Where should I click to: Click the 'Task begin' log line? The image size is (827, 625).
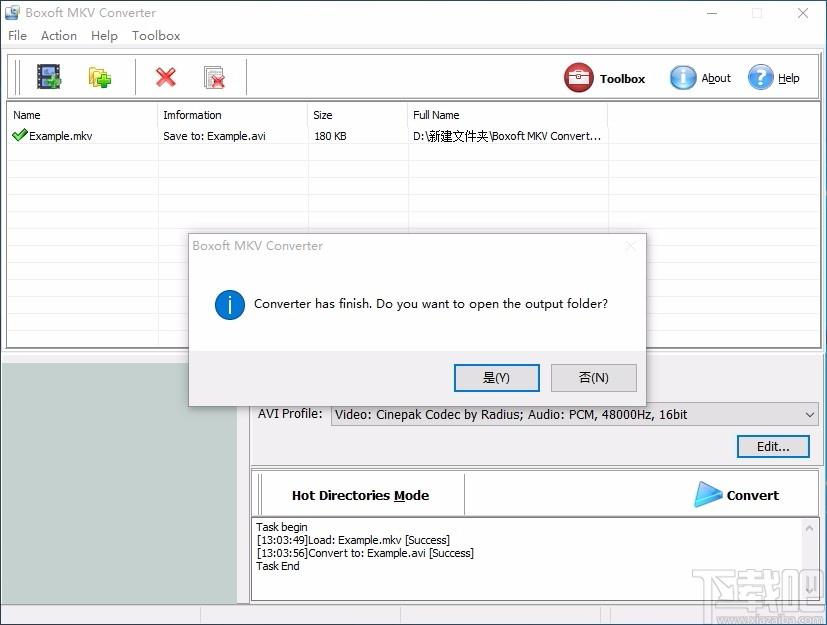[282, 527]
